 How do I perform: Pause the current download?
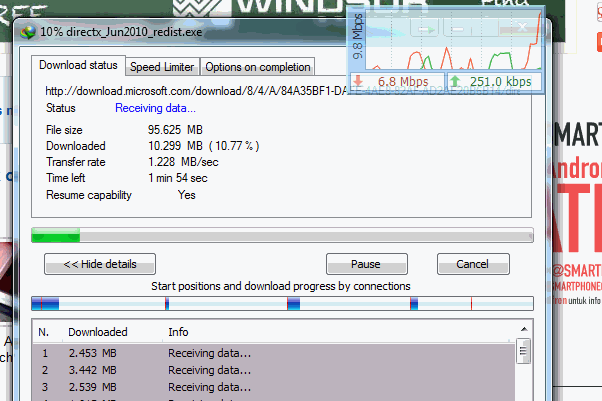(x=366, y=264)
